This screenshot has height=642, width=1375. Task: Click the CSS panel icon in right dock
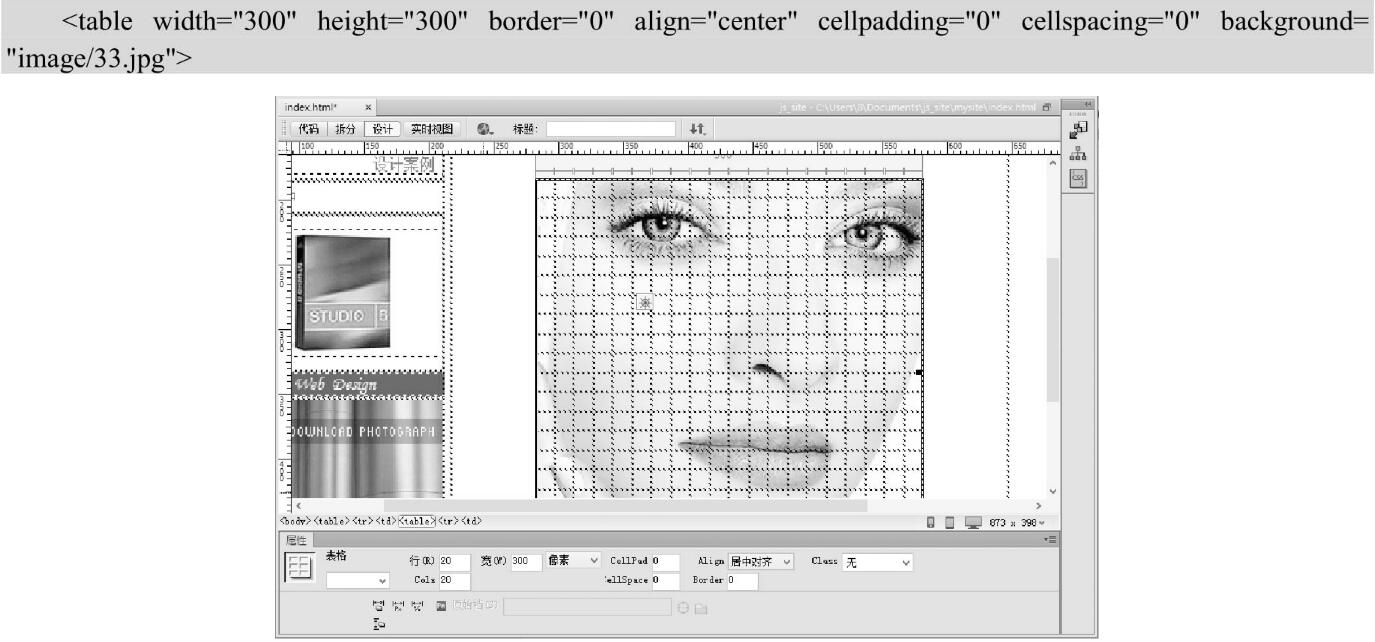1078,178
